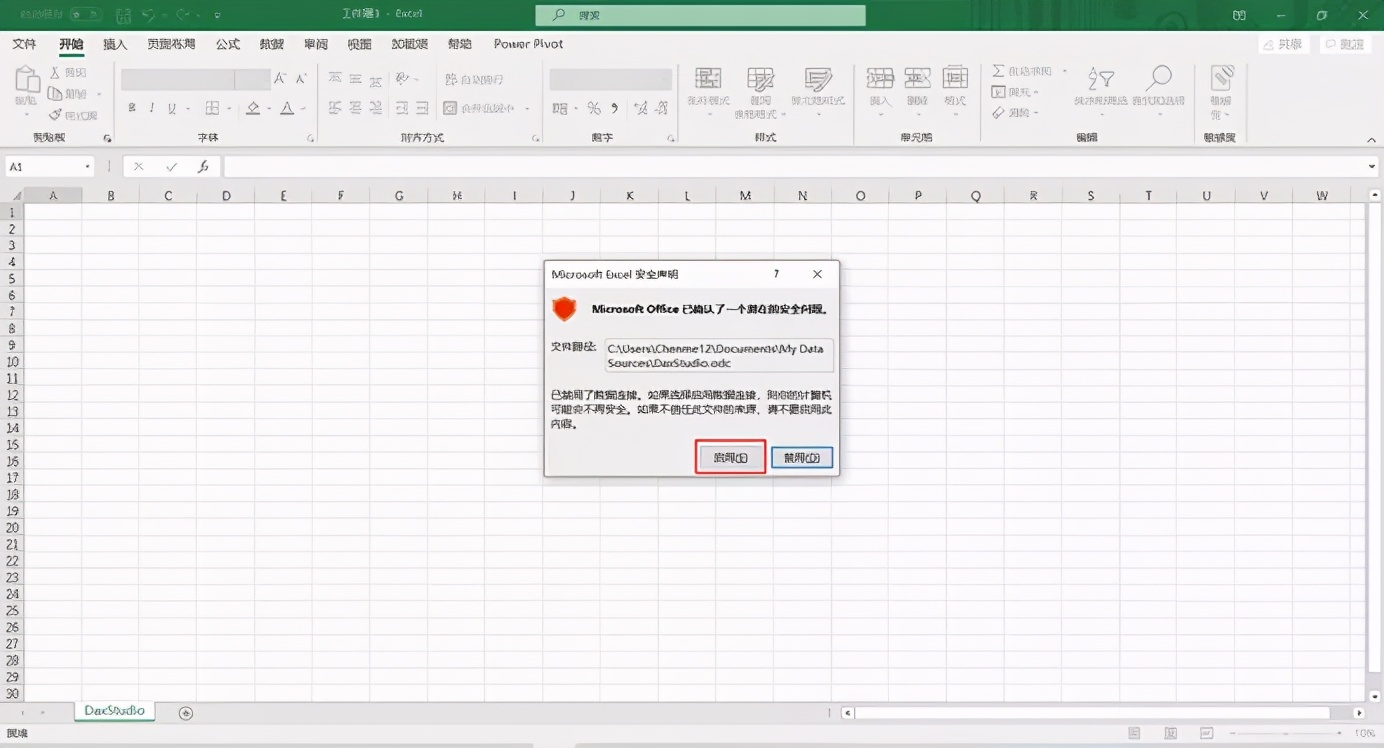Image resolution: width=1384 pixels, height=748 pixels.
Task: Click the Insert Function fx icon
Action: click(203, 167)
